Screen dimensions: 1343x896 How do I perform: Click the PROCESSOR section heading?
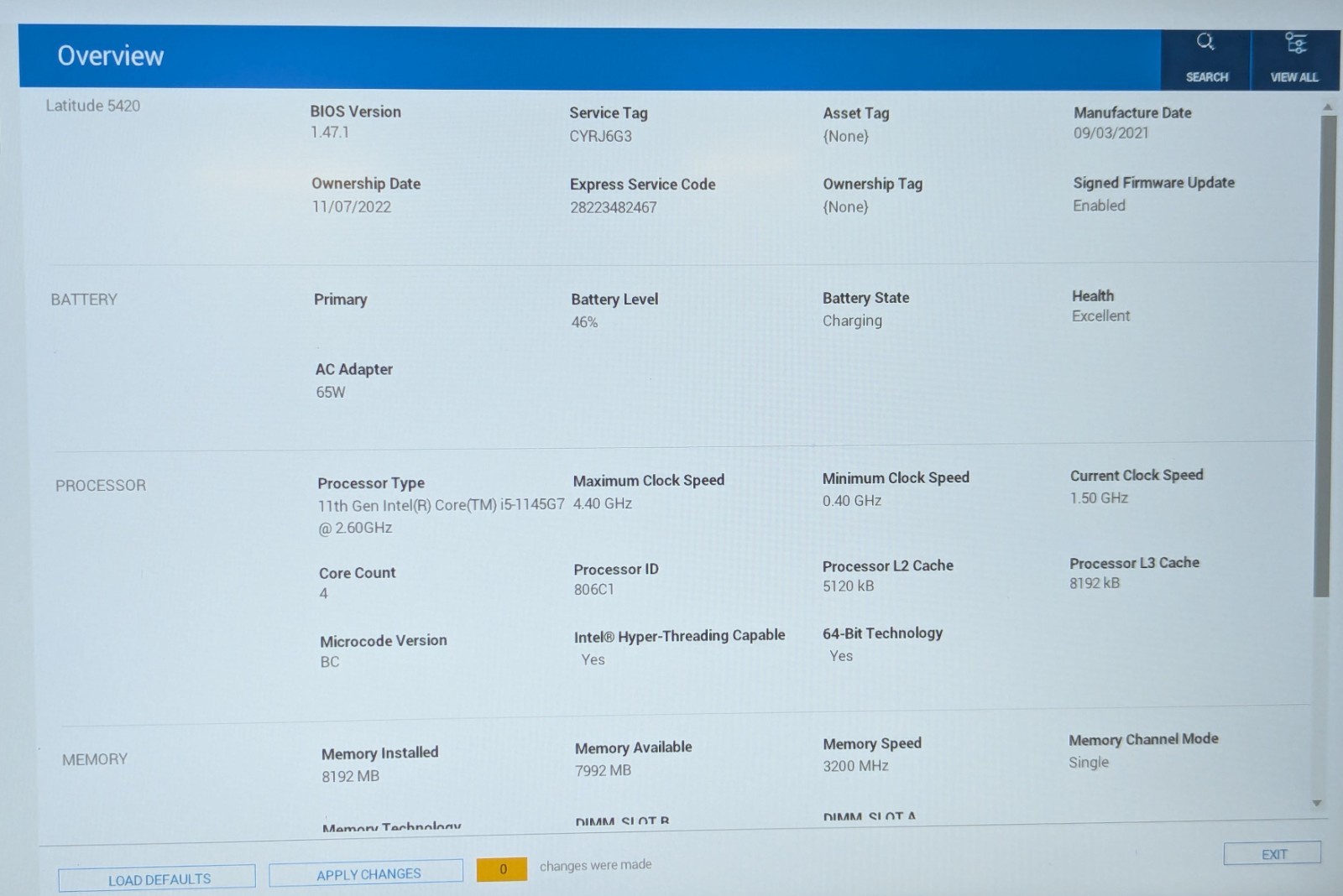[x=101, y=486]
